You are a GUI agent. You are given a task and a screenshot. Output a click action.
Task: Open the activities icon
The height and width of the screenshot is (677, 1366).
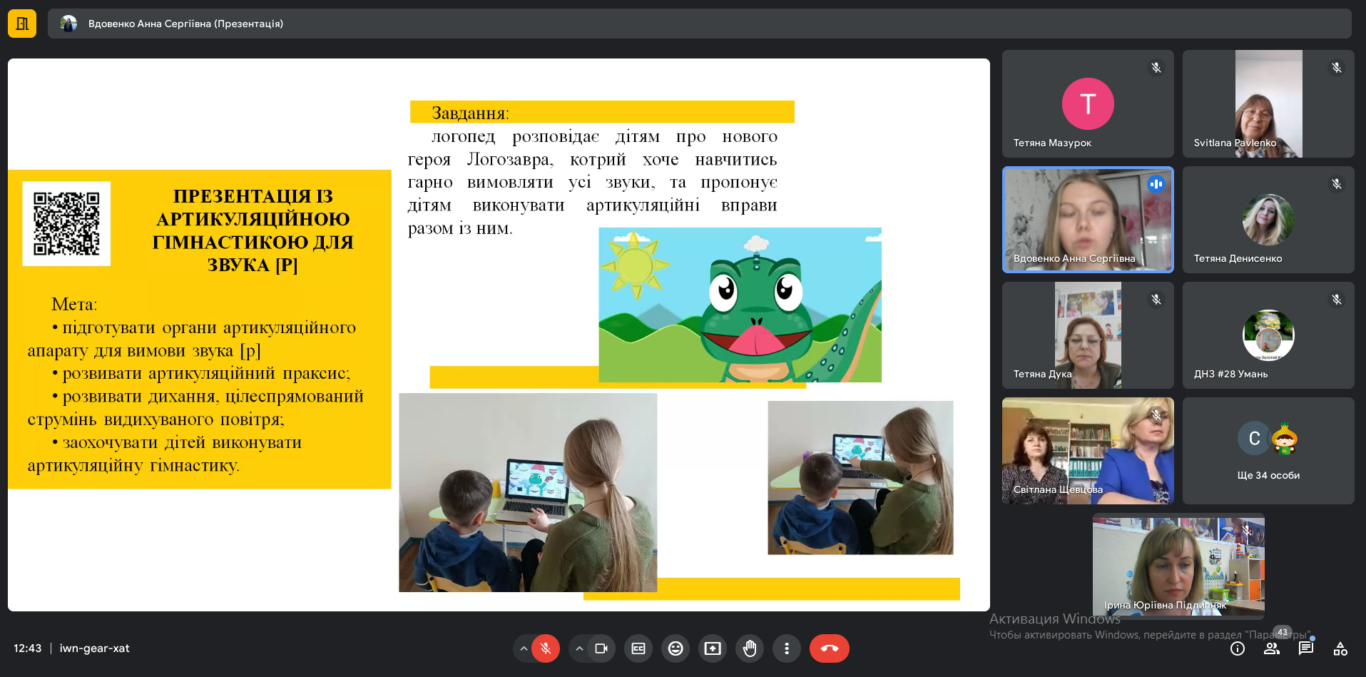pyautogui.click(x=1340, y=648)
